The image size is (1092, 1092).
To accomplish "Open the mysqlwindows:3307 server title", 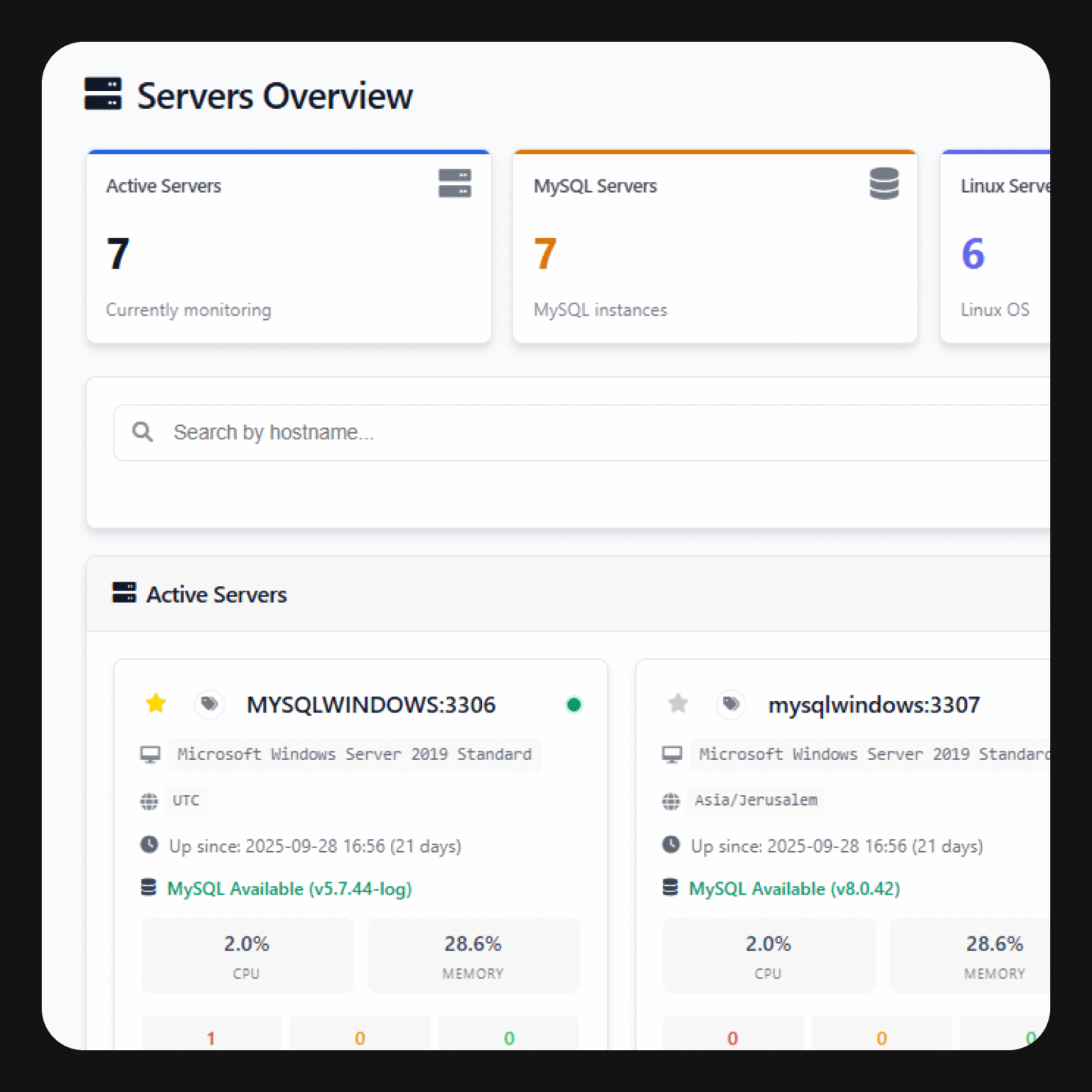I will (x=874, y=705).
